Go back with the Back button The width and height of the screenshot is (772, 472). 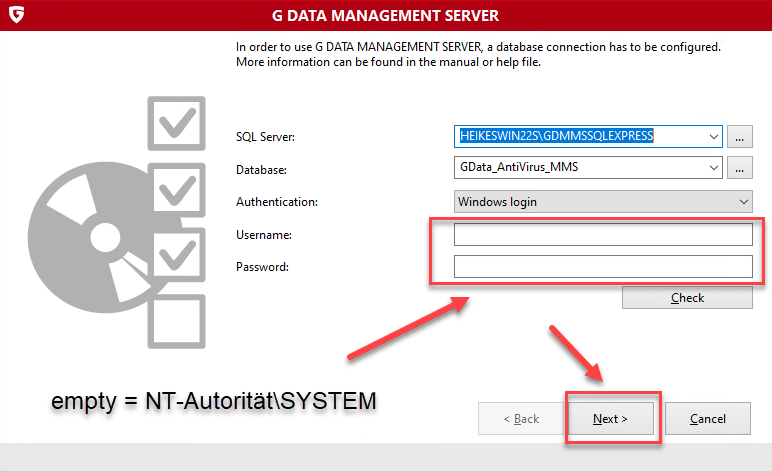[521, 419]
